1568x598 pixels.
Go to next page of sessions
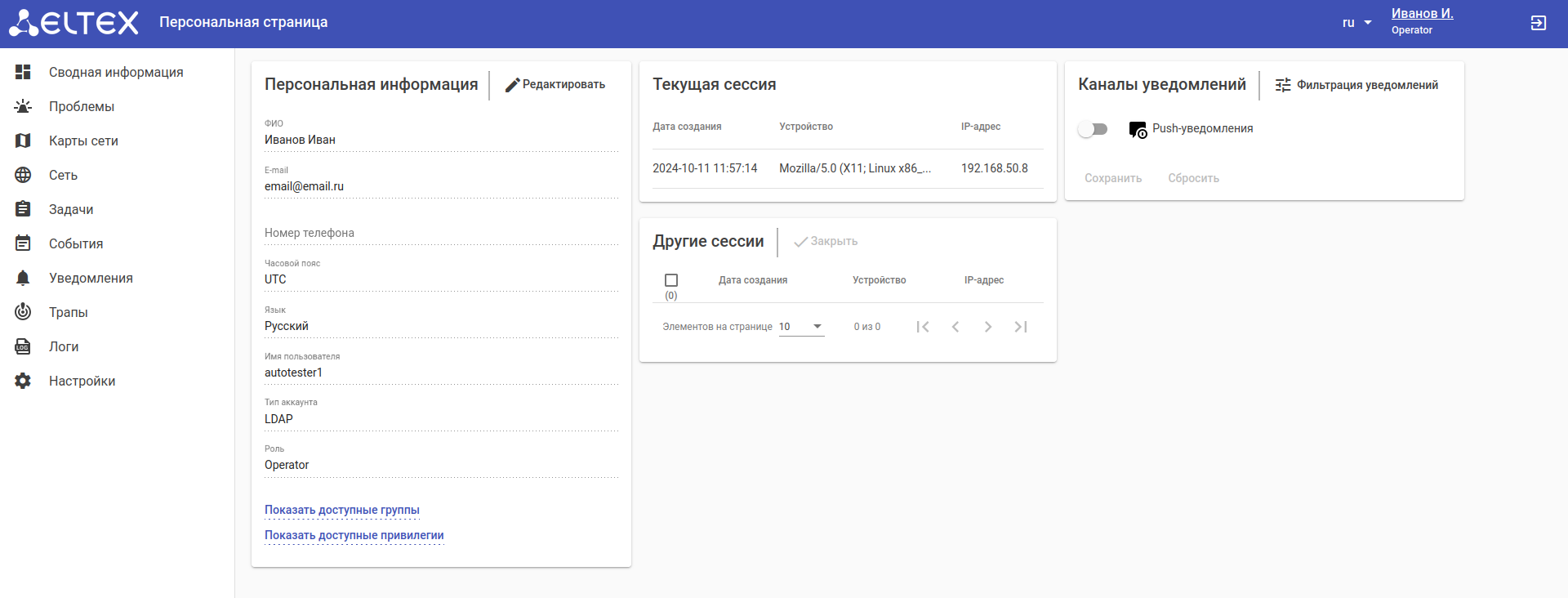[988, 327]
